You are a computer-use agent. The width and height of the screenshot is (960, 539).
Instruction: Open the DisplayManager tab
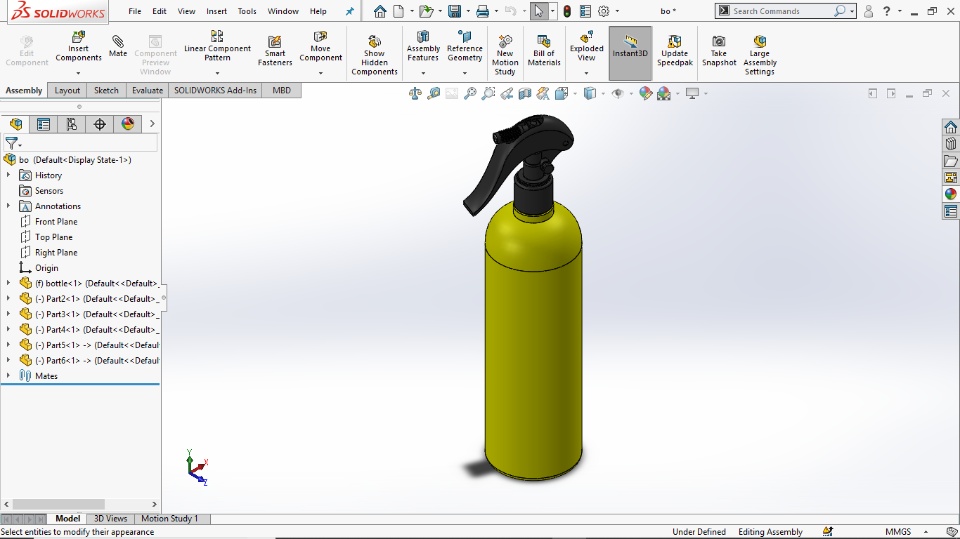pyautogui.click(x=127, y=124)
